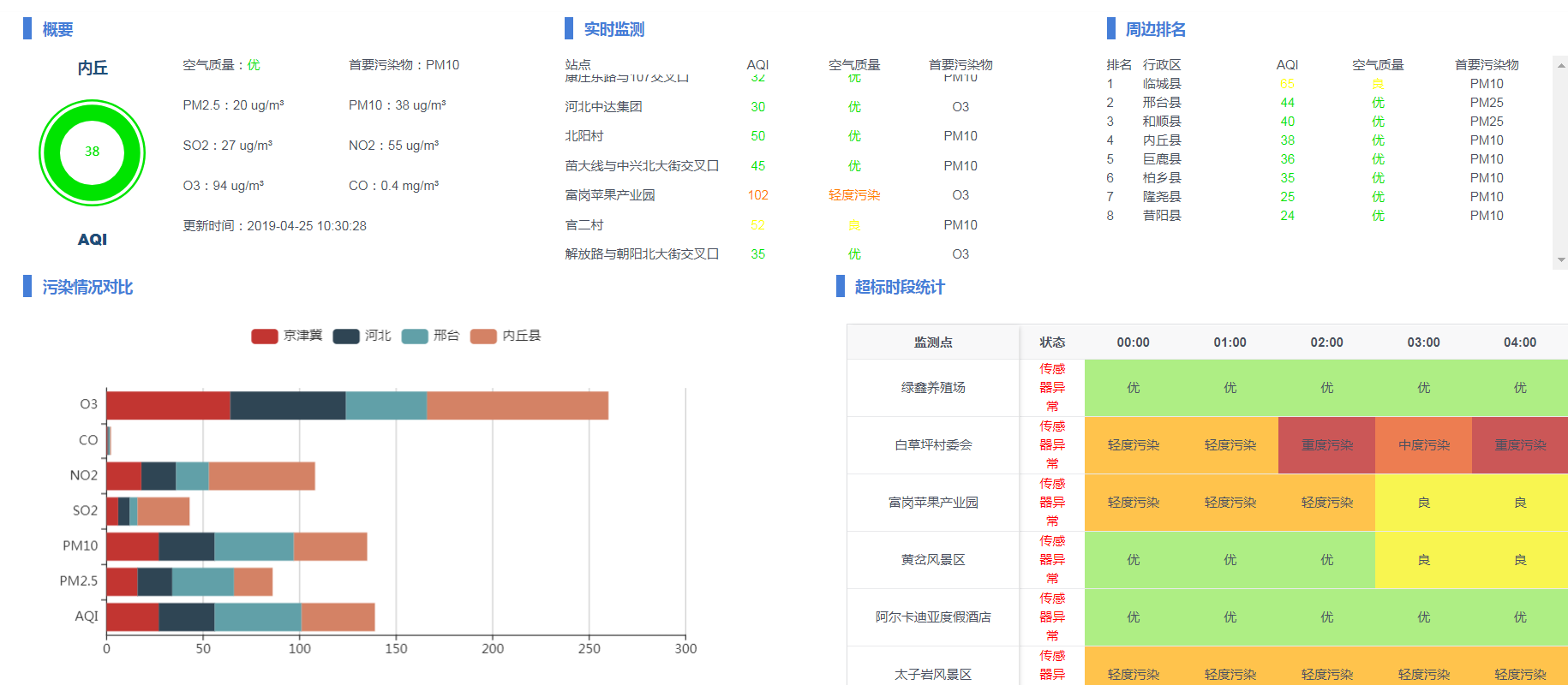1568x685 pixels.
Task: Click the 02:00 column header
Action: 1326,342
